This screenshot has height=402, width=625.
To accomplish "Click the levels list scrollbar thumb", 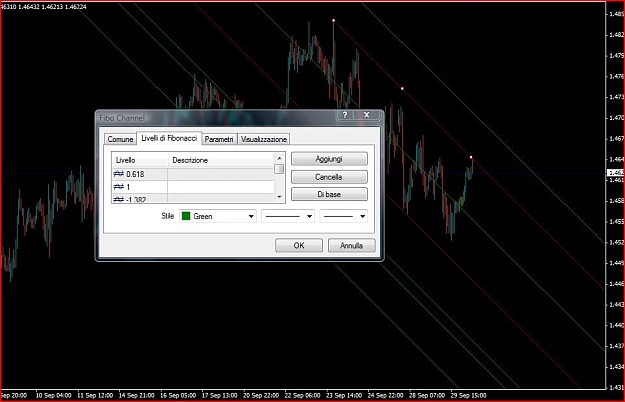I will [x=279, y=169].
